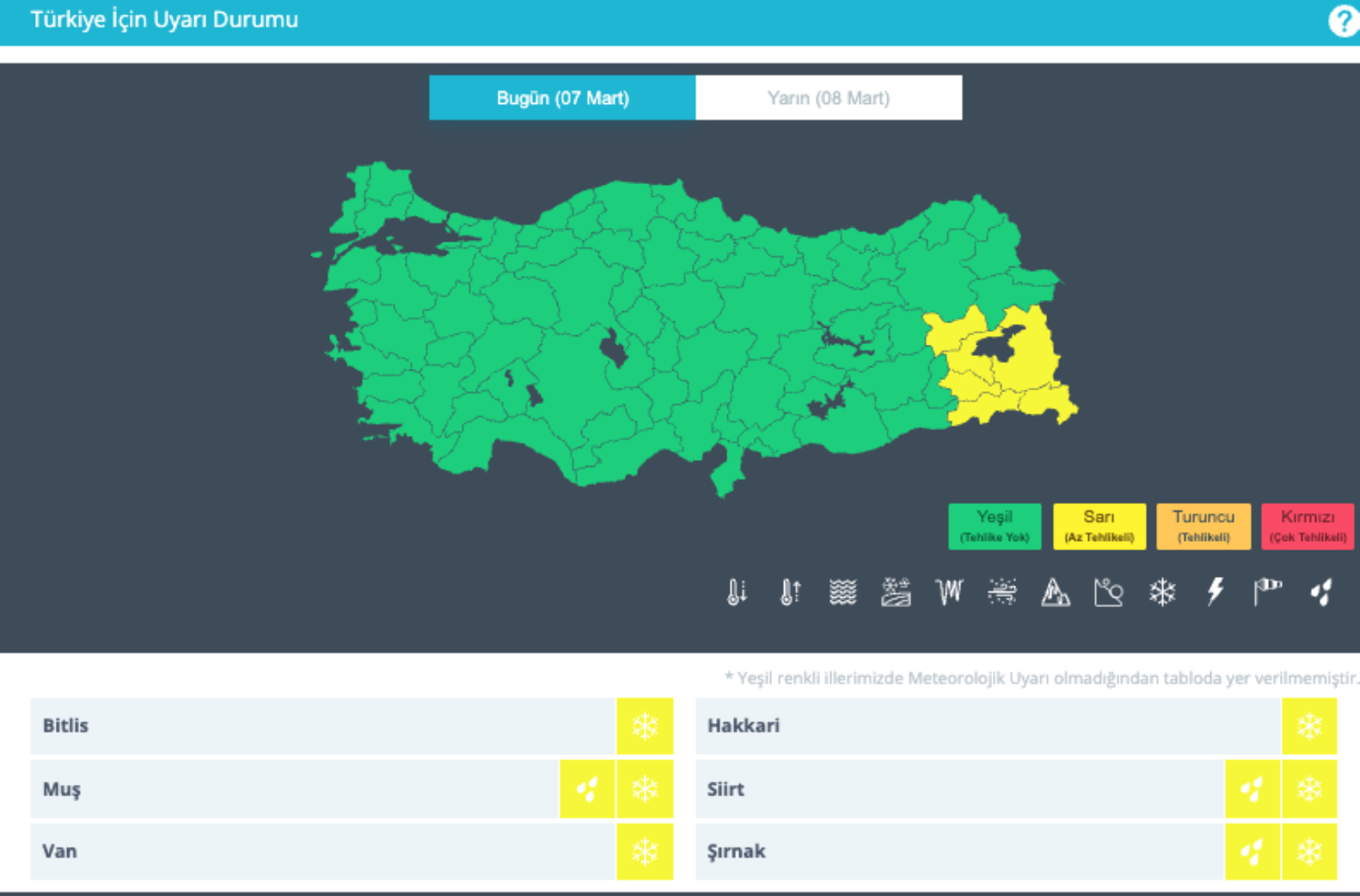Click the lightning bolt icon
The width and height of the screenshot is (1360, 896).
[1215, 593]
